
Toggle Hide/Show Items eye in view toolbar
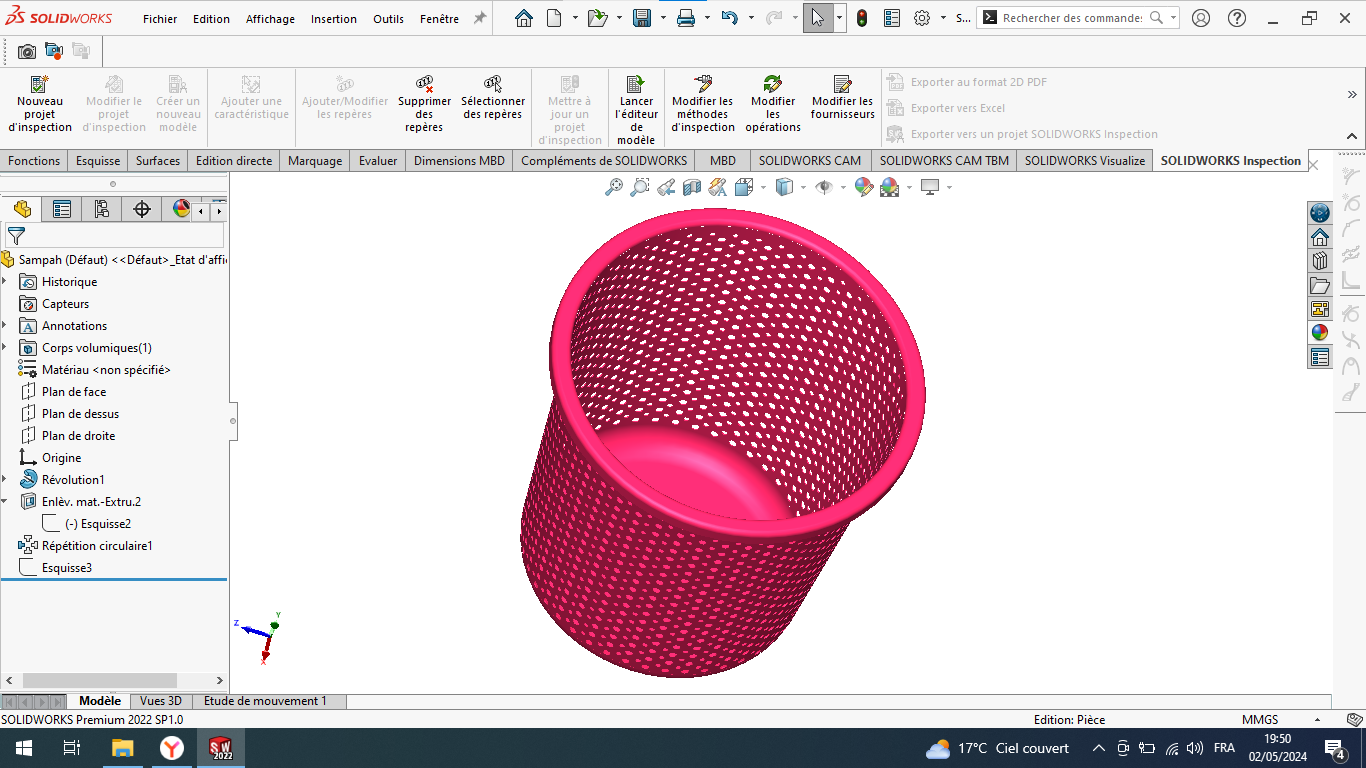tap(824, 186)
